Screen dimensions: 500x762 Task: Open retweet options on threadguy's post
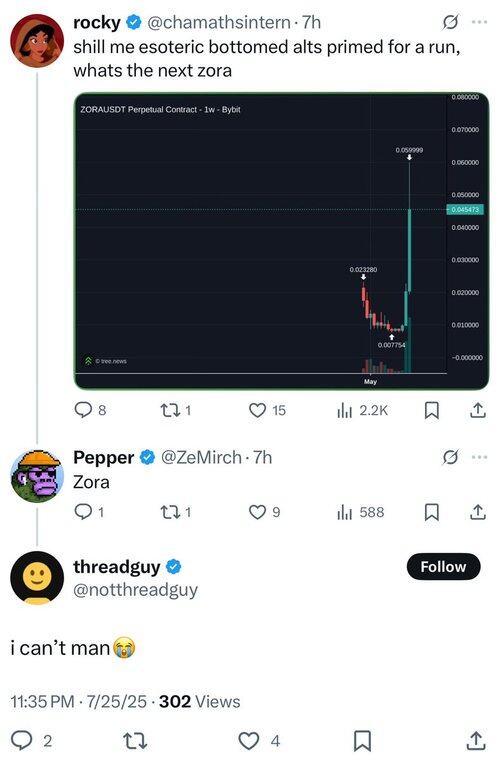pyautogui.click(x=135, y=741)
